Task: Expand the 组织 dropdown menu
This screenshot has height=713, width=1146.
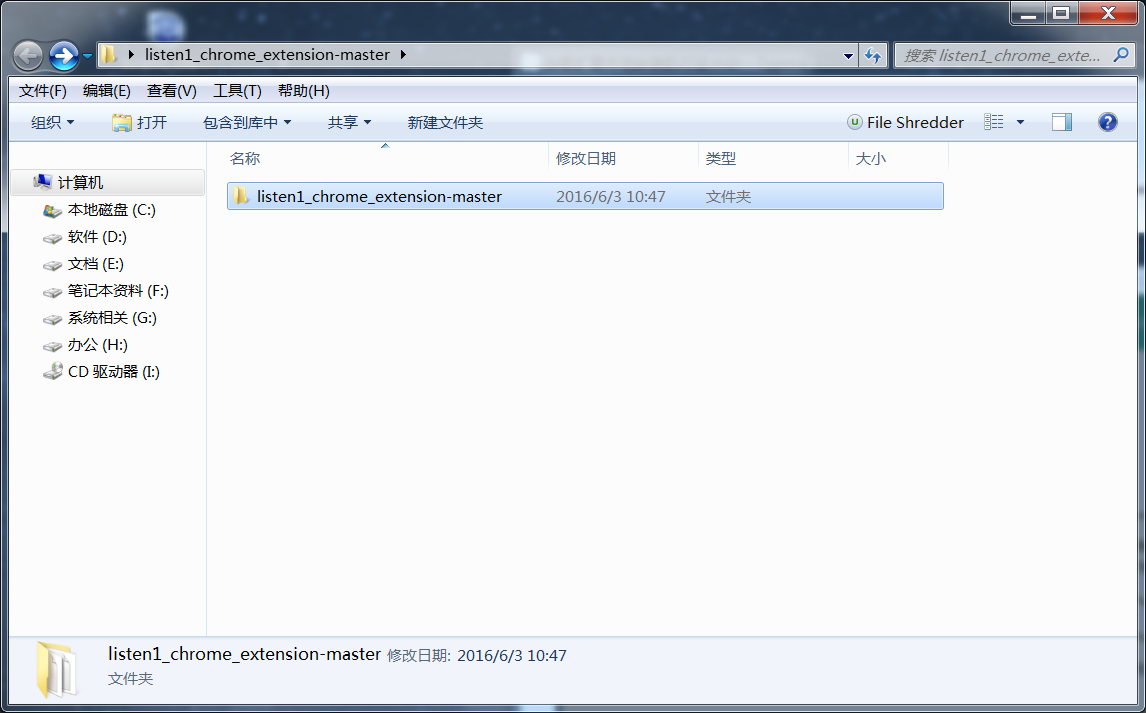Action: [53, 122]
